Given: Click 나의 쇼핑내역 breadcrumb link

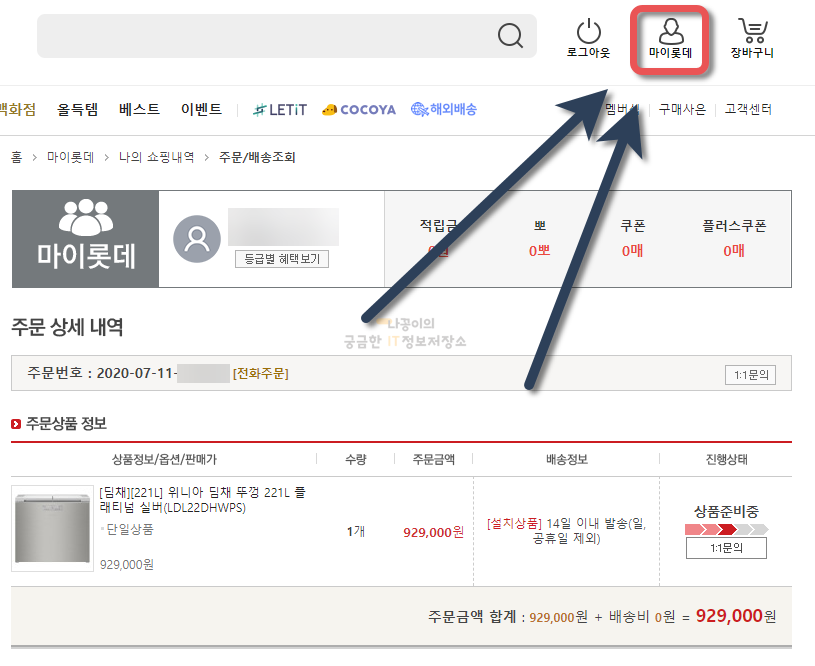Looking at the screenshot, I should [x=156, y=157].
